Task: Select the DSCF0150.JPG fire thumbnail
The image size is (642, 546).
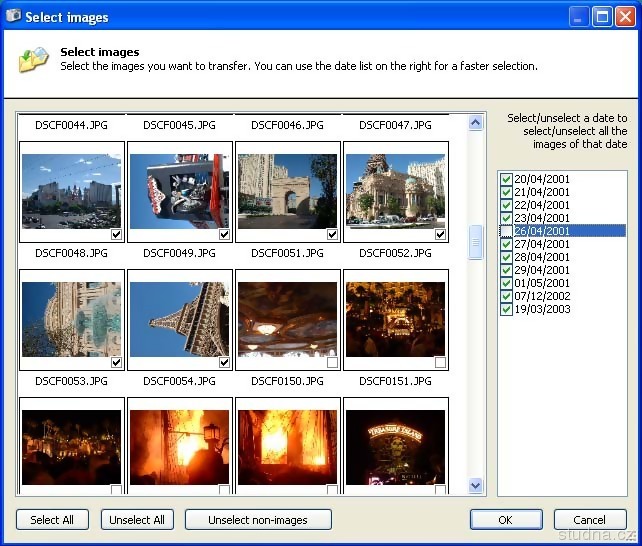Action: tap(288, 446)
